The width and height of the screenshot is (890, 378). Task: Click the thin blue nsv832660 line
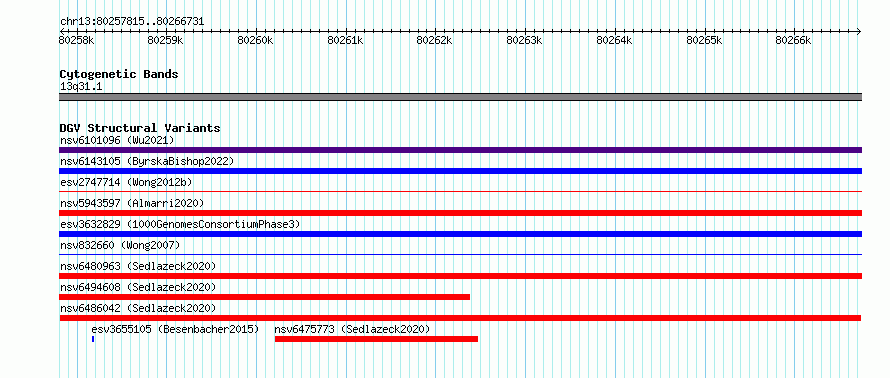[460, 255]
